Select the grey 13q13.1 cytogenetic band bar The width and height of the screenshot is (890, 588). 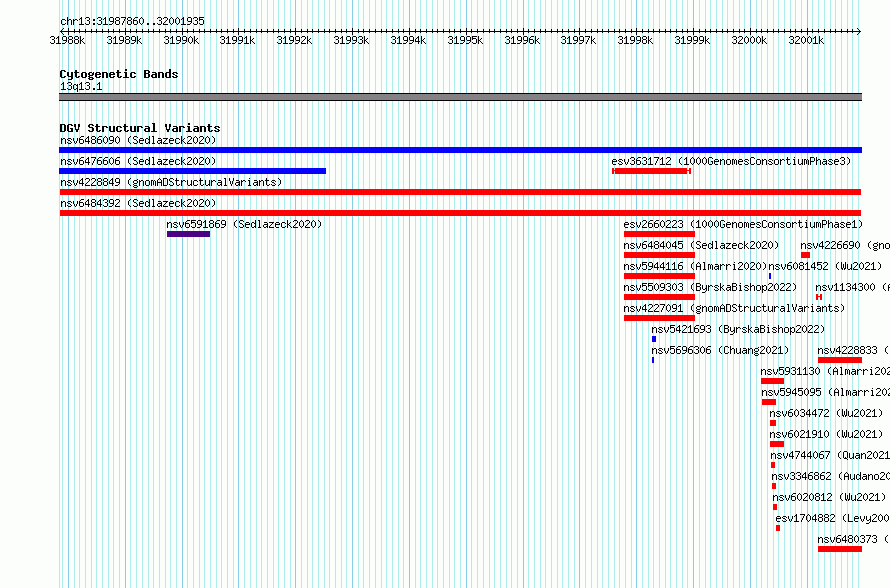pos(460,97)
